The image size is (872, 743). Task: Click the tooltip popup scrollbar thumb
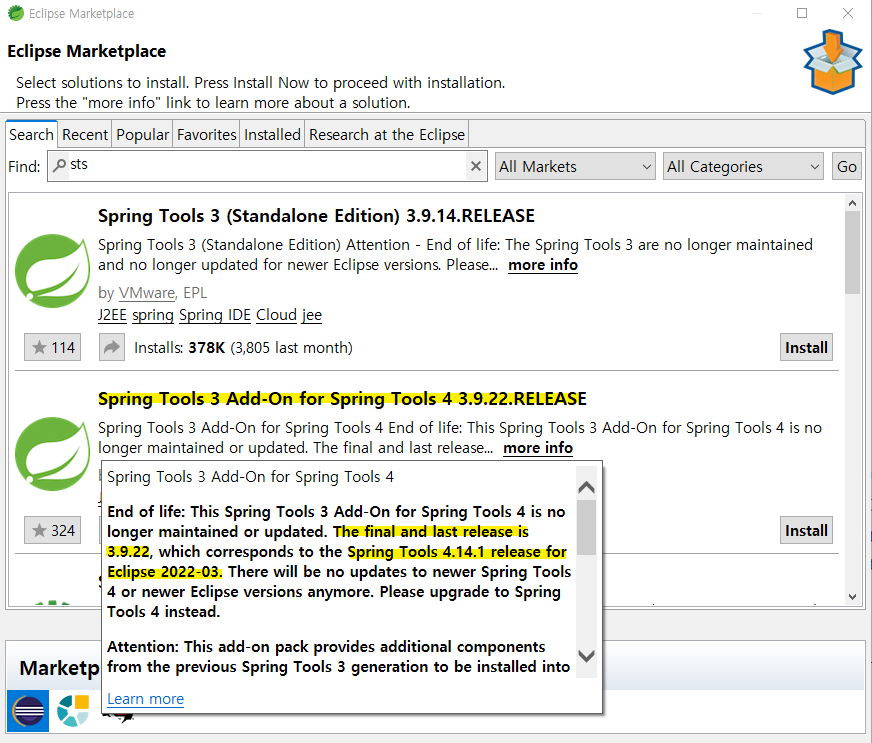pos(586,527)
